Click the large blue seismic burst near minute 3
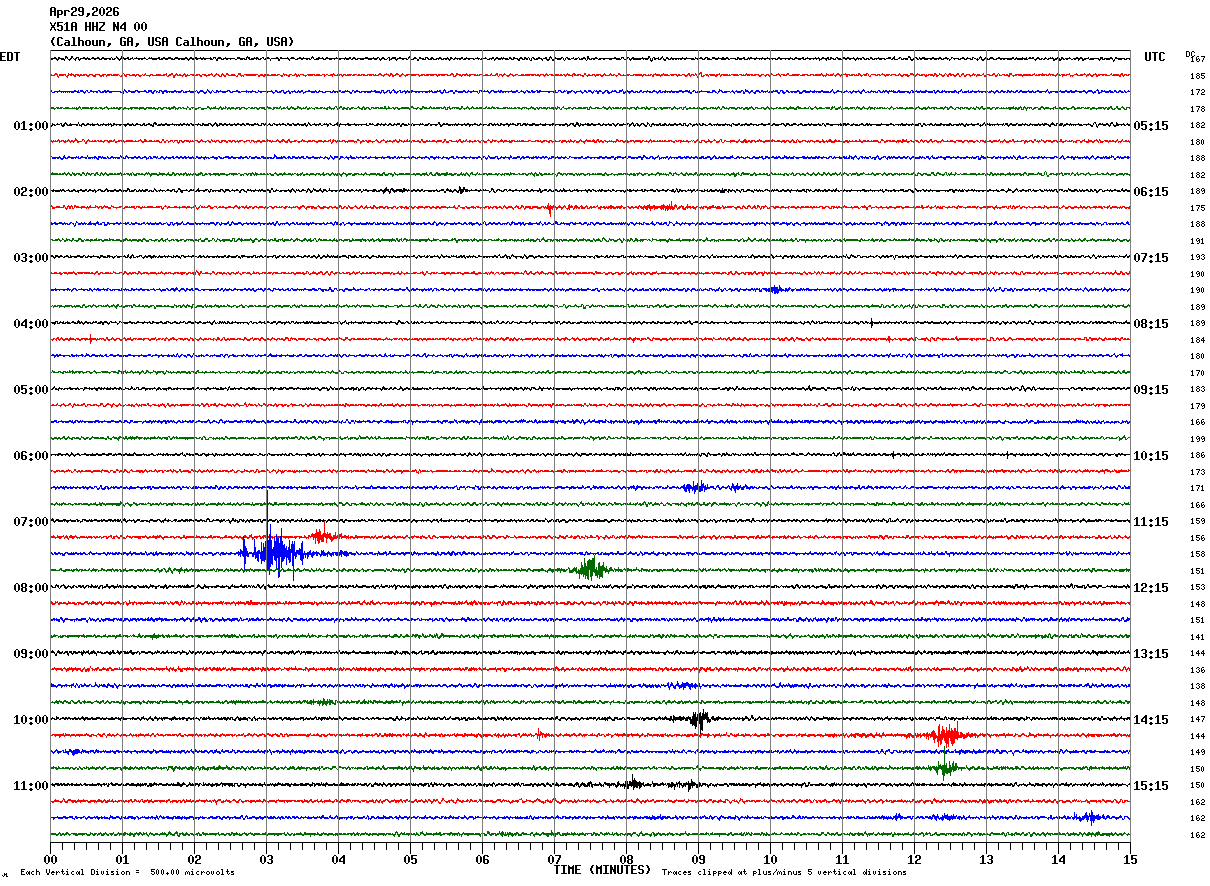This screenshot has width=1210, height=886. 275,552
